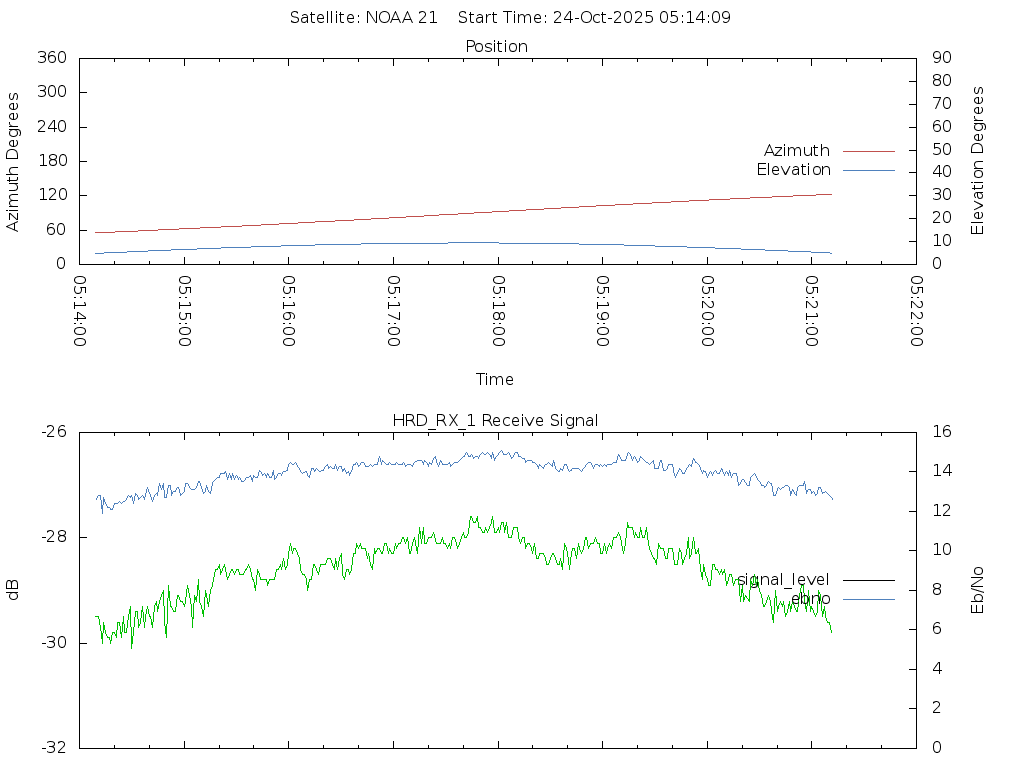Select the signal_level legend text
The width and height of the screenshot is (1024, 768).
(x=783, y=580)
